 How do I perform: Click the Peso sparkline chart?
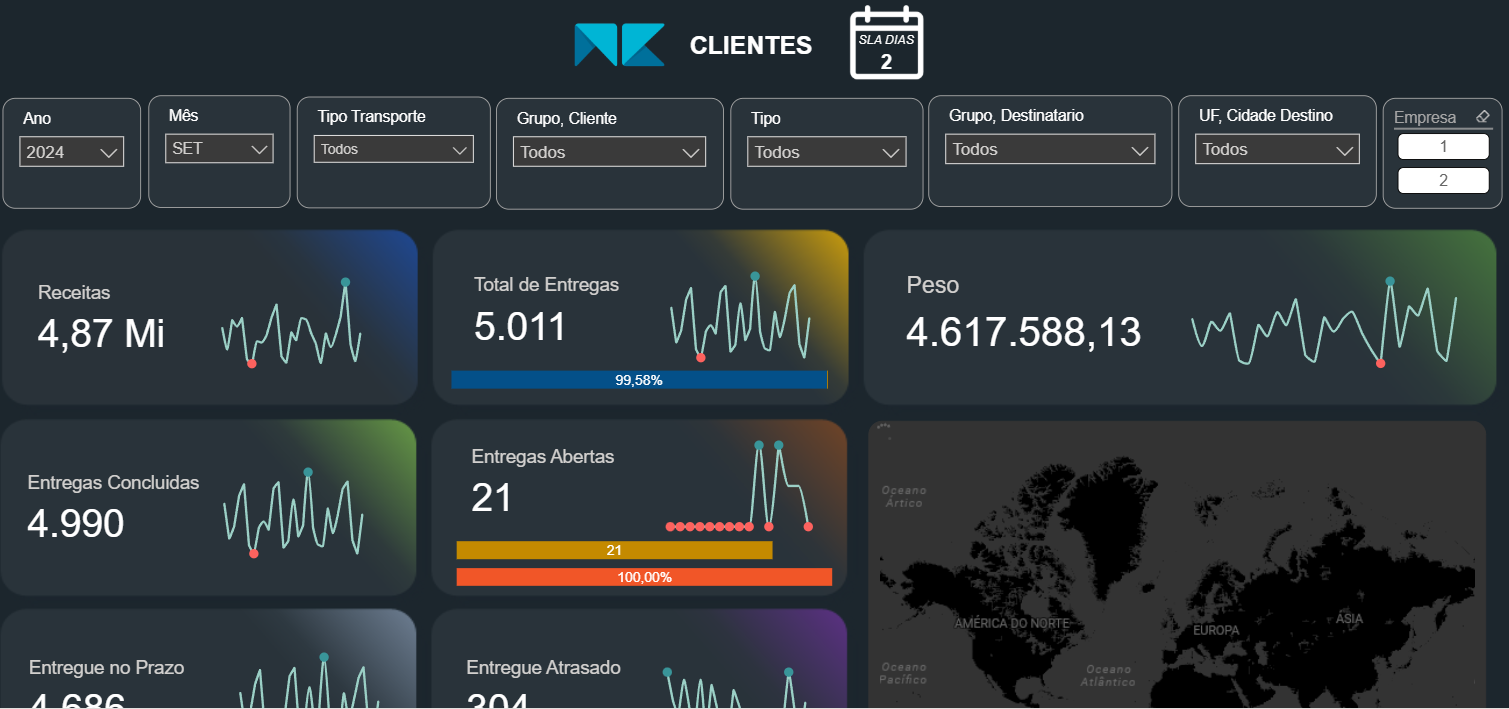[x=1324, y=322]
